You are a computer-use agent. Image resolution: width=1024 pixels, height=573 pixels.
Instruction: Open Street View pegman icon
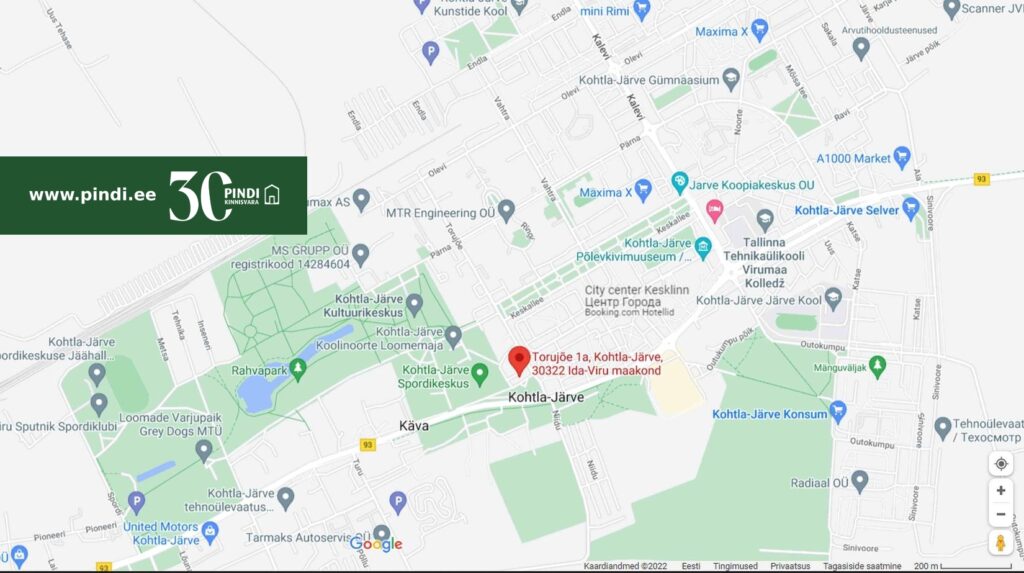click(x=1000, y=542)
